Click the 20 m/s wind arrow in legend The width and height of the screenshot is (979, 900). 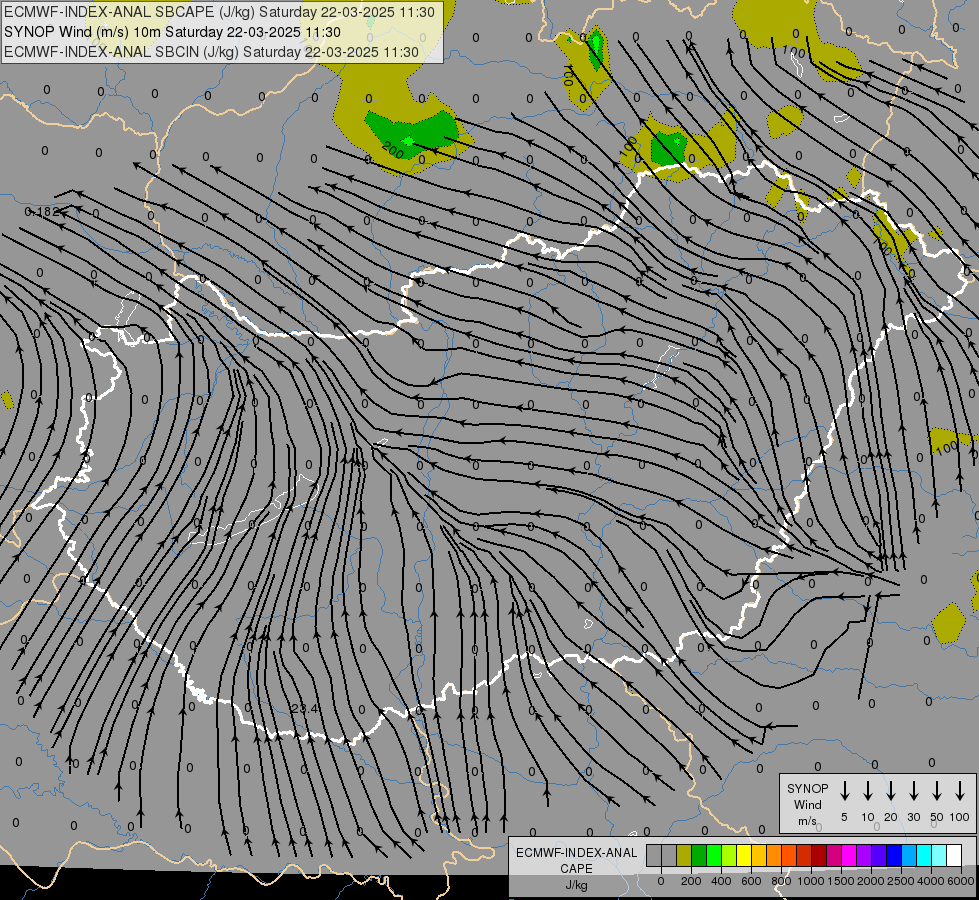891,790
